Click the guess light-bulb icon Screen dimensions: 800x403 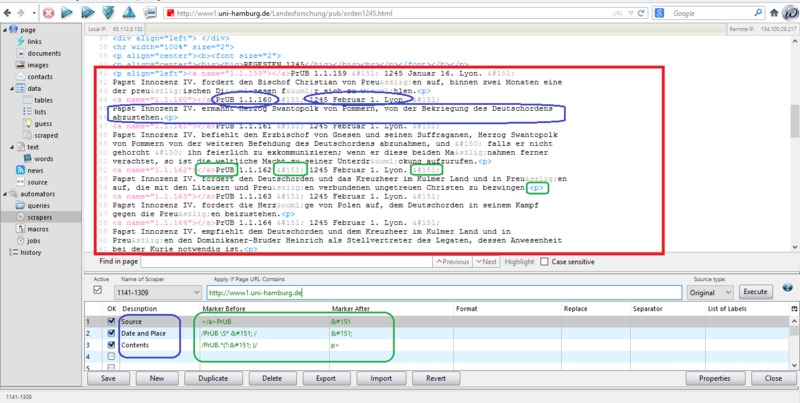pos(28,123)
